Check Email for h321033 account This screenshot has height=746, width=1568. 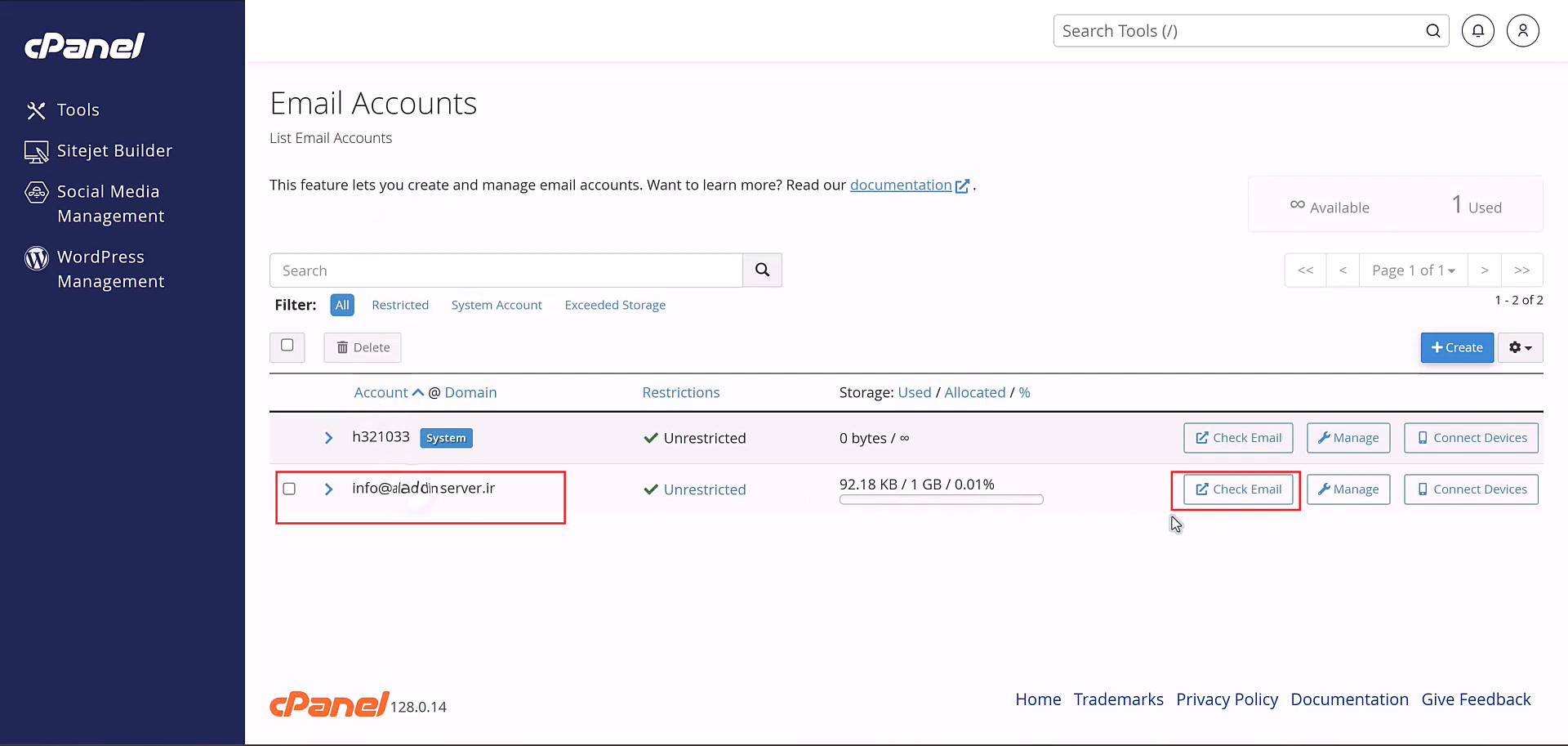[1238, 438]
